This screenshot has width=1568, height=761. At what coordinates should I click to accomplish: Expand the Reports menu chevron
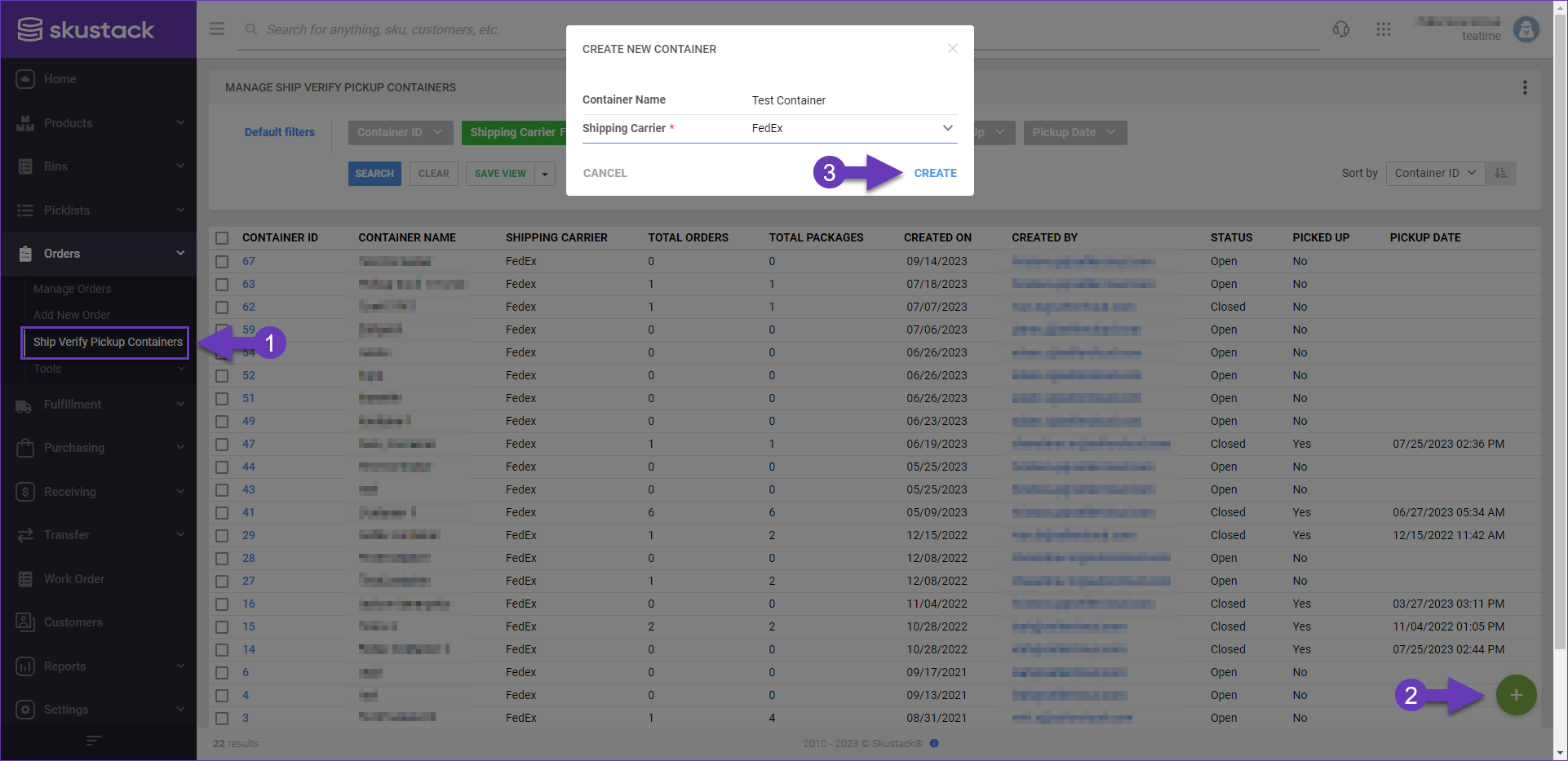(x=180, y=666)
